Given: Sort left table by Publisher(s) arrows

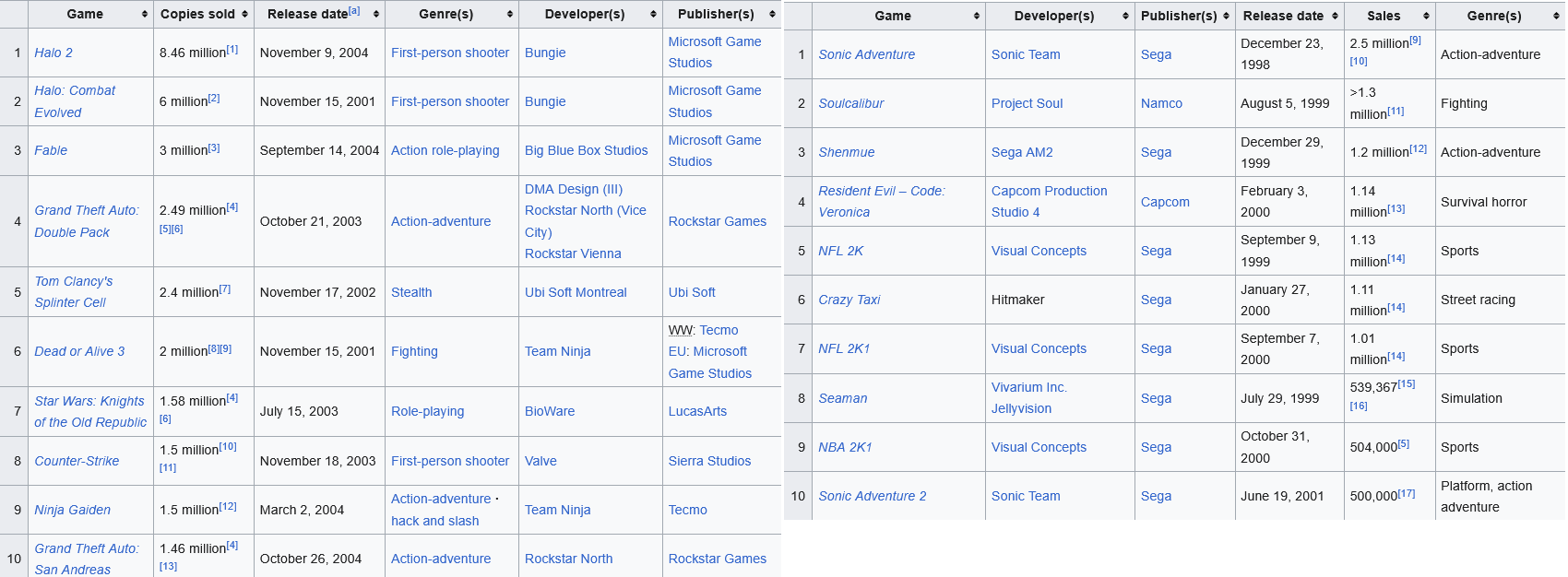Looking at the screenshot, I should (772, 14).
